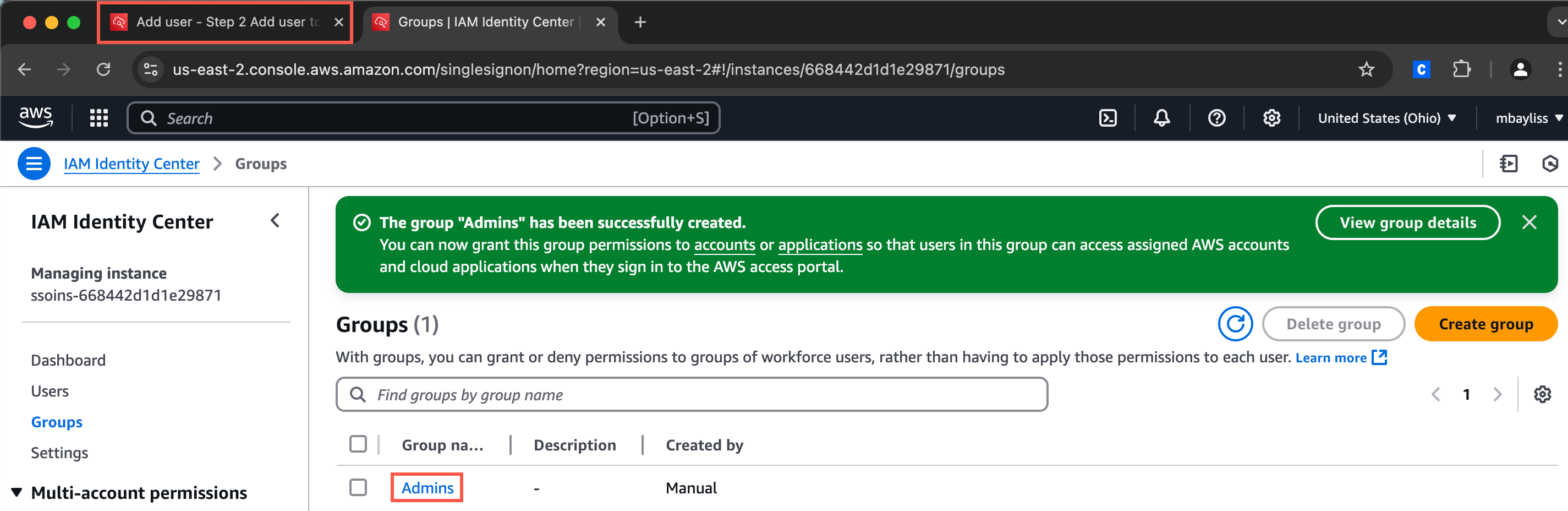Select Groups in the sidebar
Image resolution: width=1568 pixels, height=511 pixels.
point(57,422)
